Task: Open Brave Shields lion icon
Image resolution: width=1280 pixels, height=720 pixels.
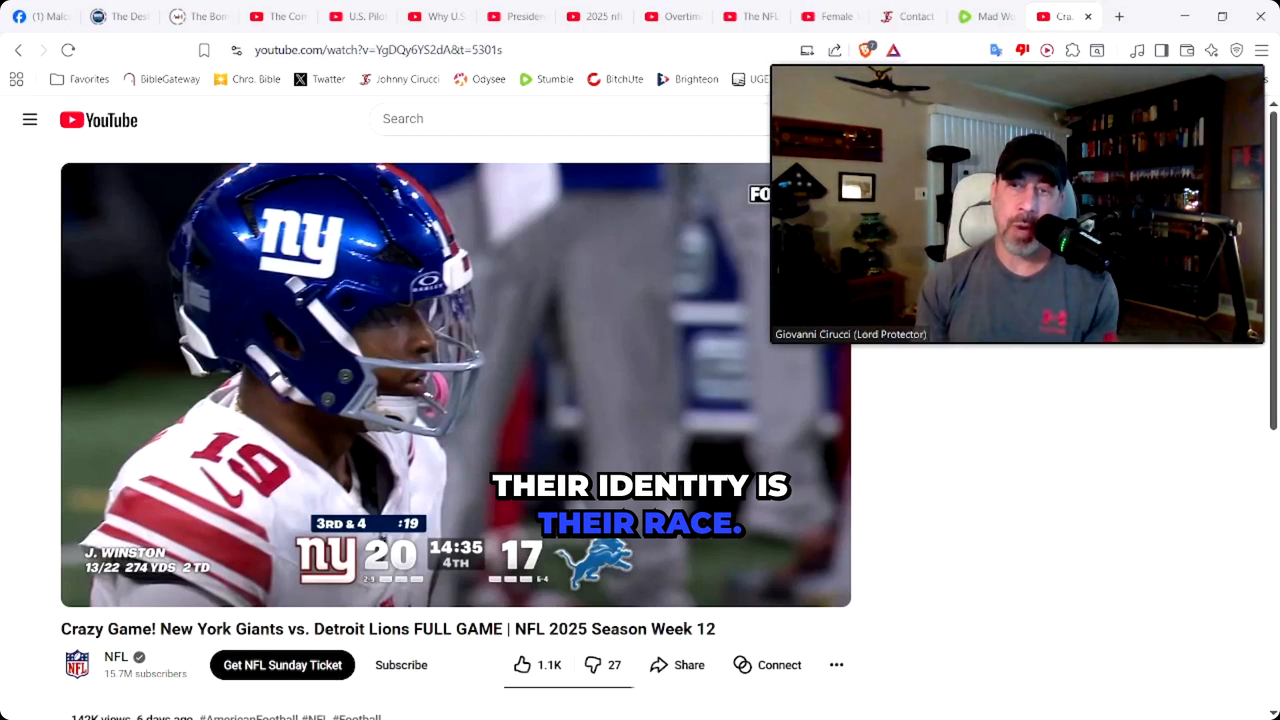Action: (866, 50)
